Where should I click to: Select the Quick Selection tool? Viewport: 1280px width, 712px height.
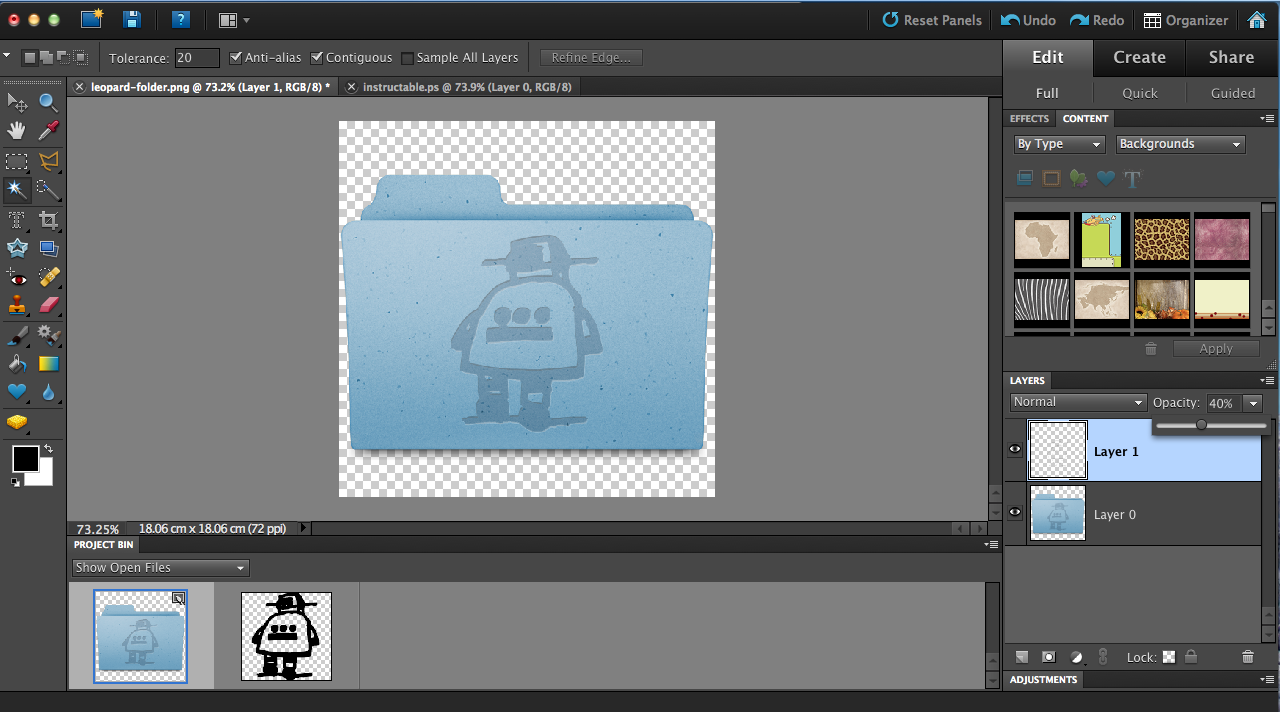[x=48, y=189]
